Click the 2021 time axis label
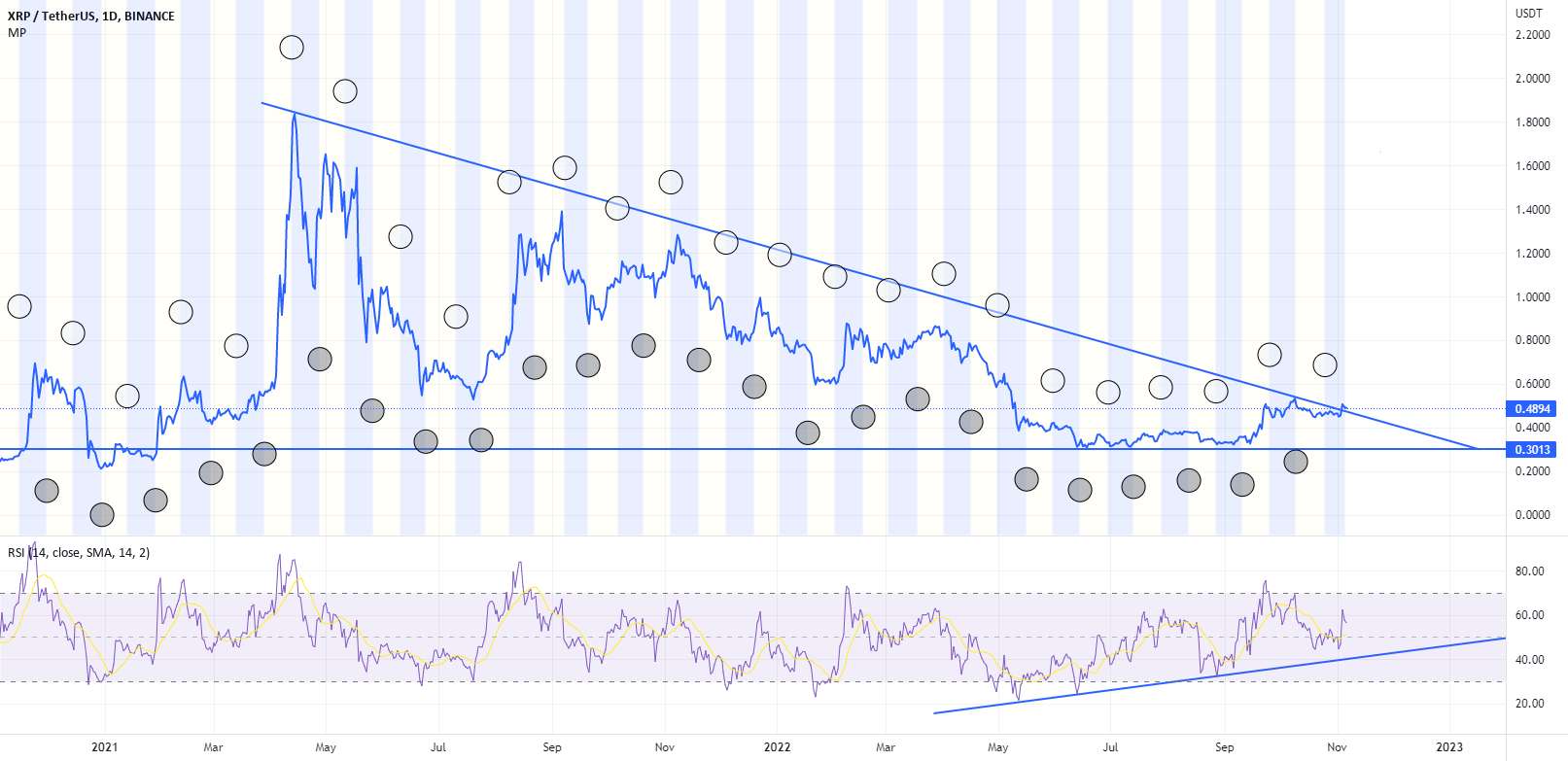 [x=104, y=747]
